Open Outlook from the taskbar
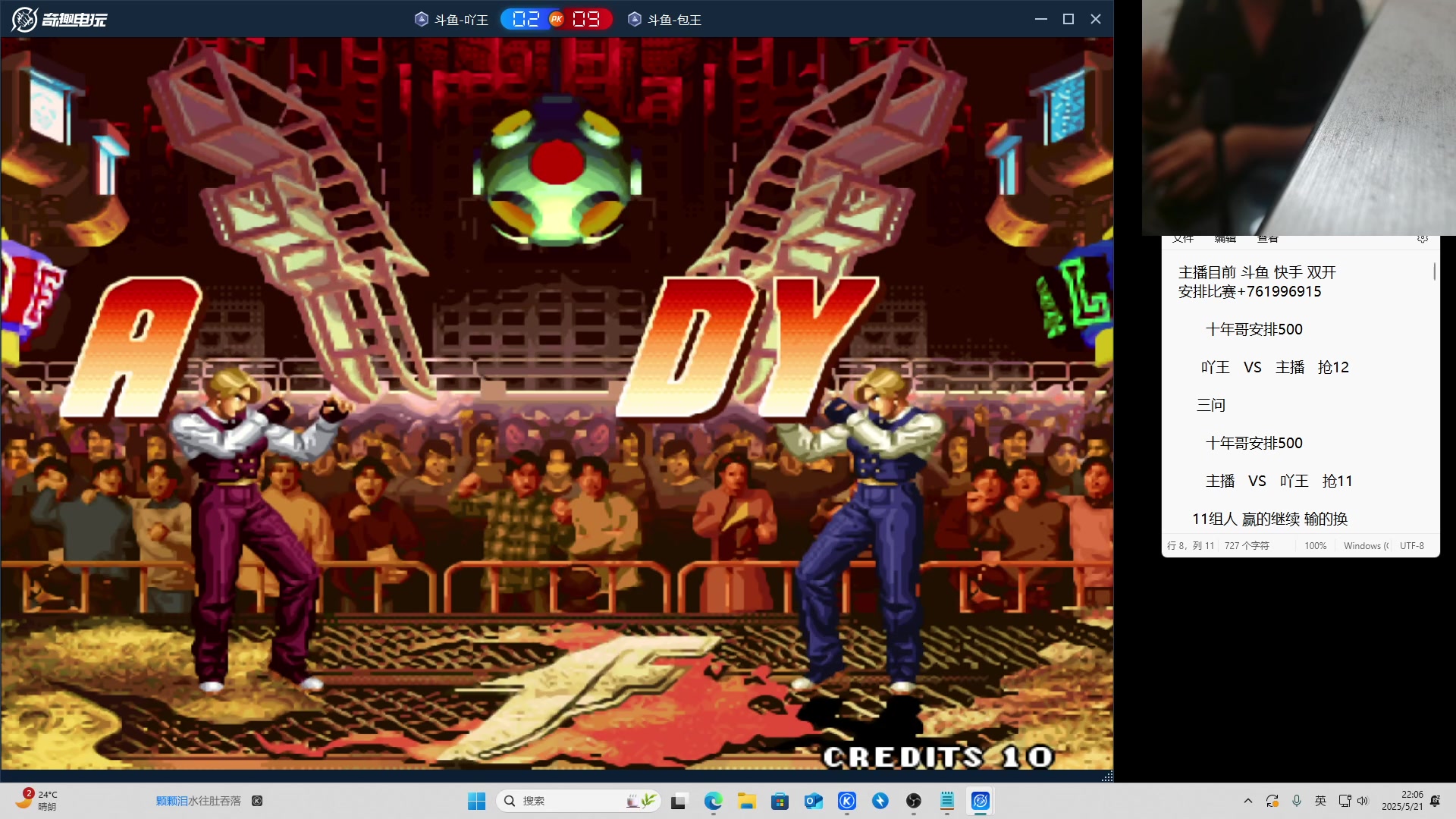The image size is (1456, 819). [x=814, y=801]
